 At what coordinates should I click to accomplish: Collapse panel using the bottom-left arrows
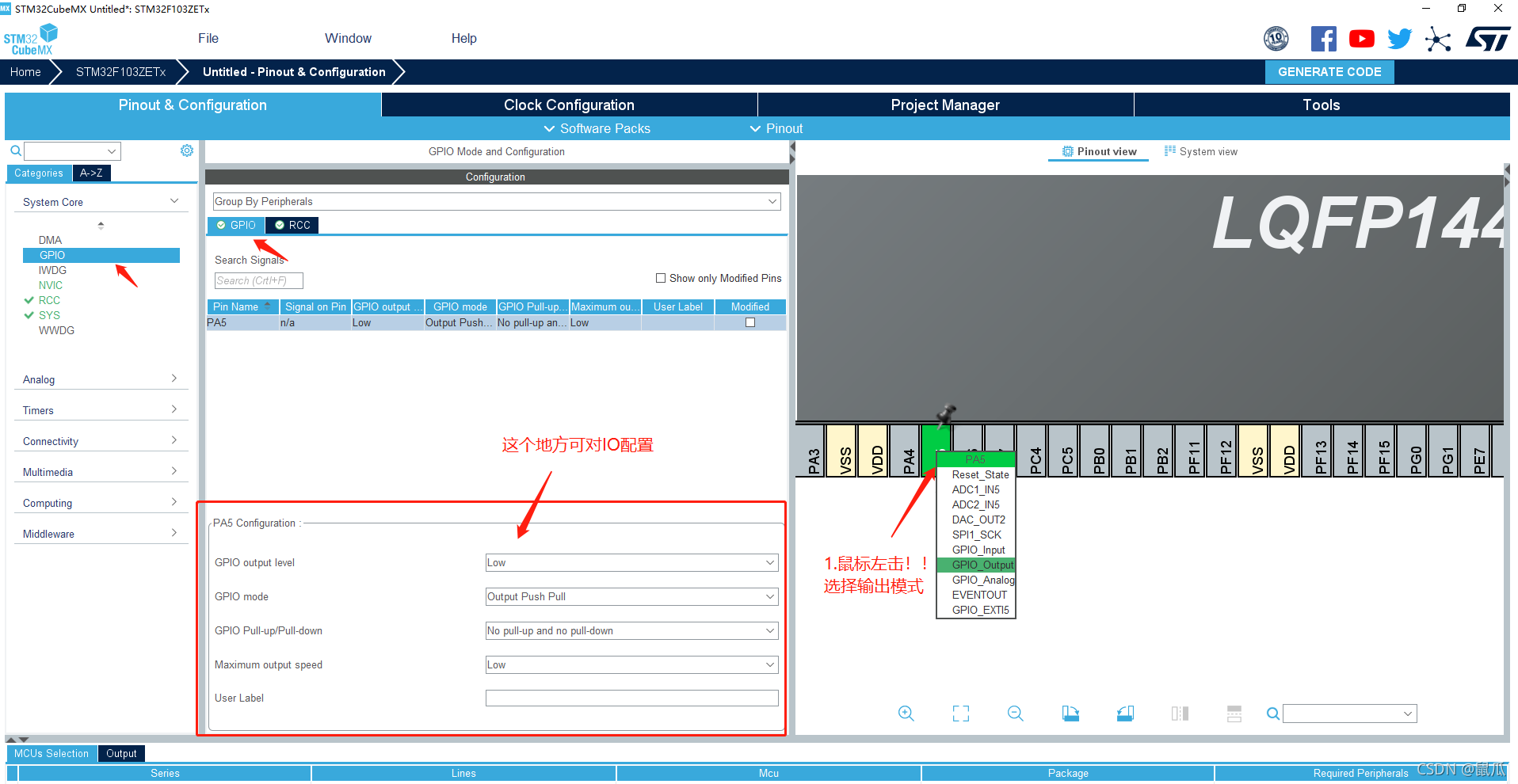pos(17,740)
